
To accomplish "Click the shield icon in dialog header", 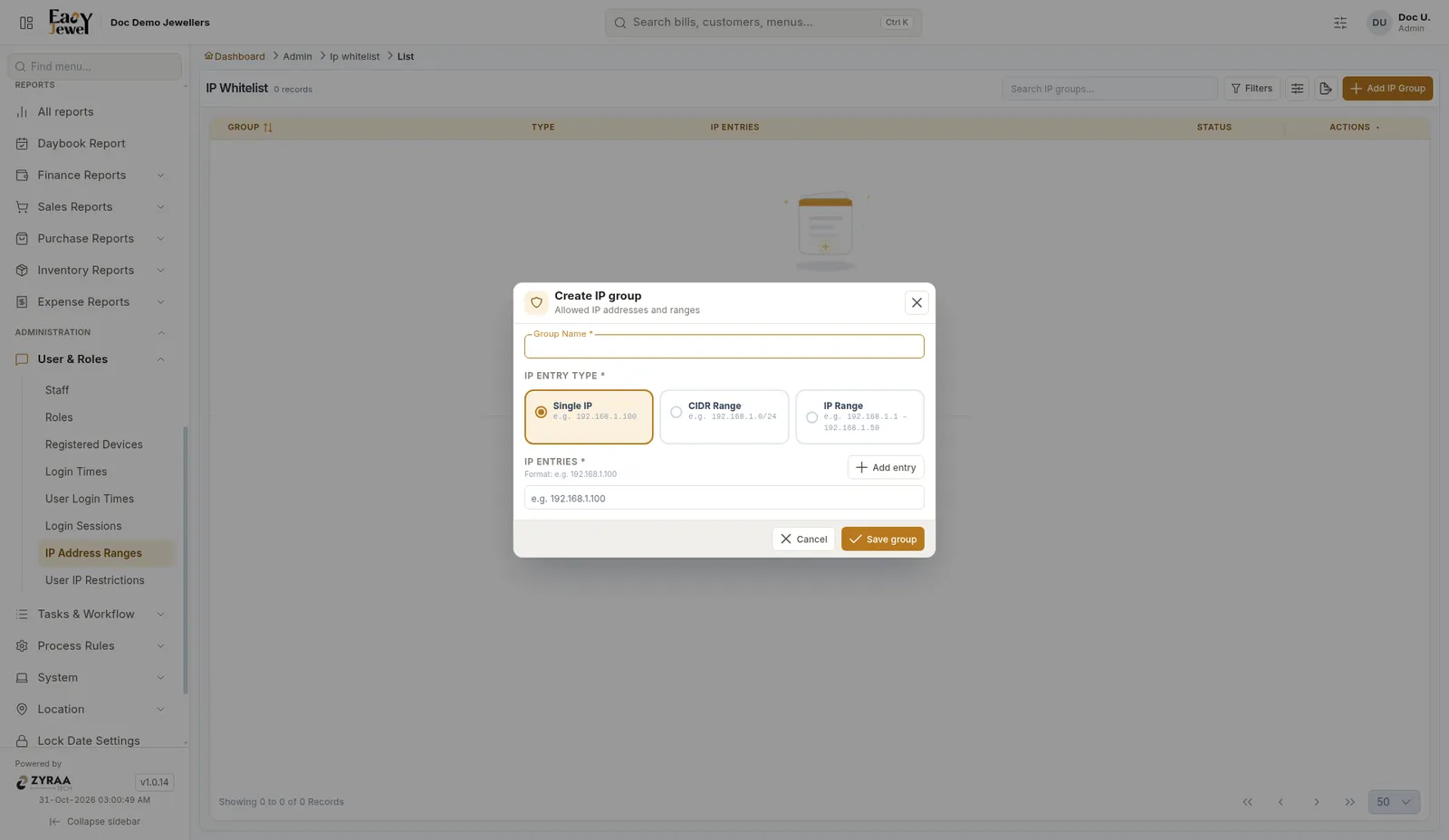I will [x=536, y=302].
